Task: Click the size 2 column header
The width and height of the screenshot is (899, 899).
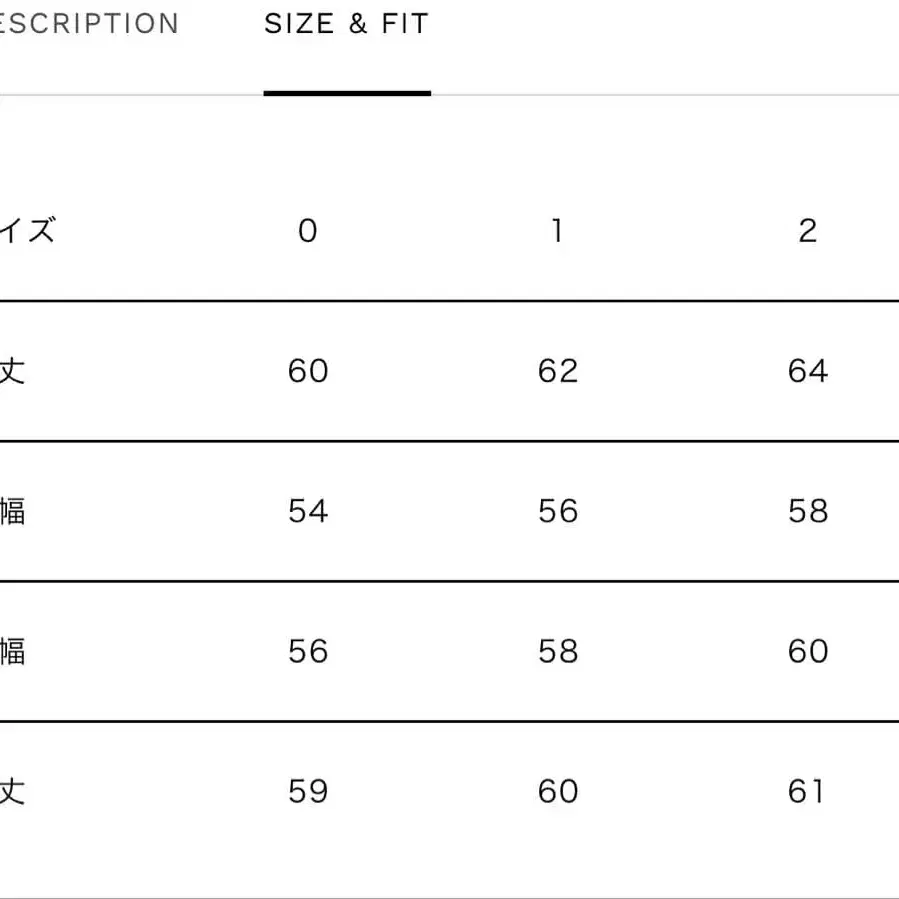Action: coord(808,231)
